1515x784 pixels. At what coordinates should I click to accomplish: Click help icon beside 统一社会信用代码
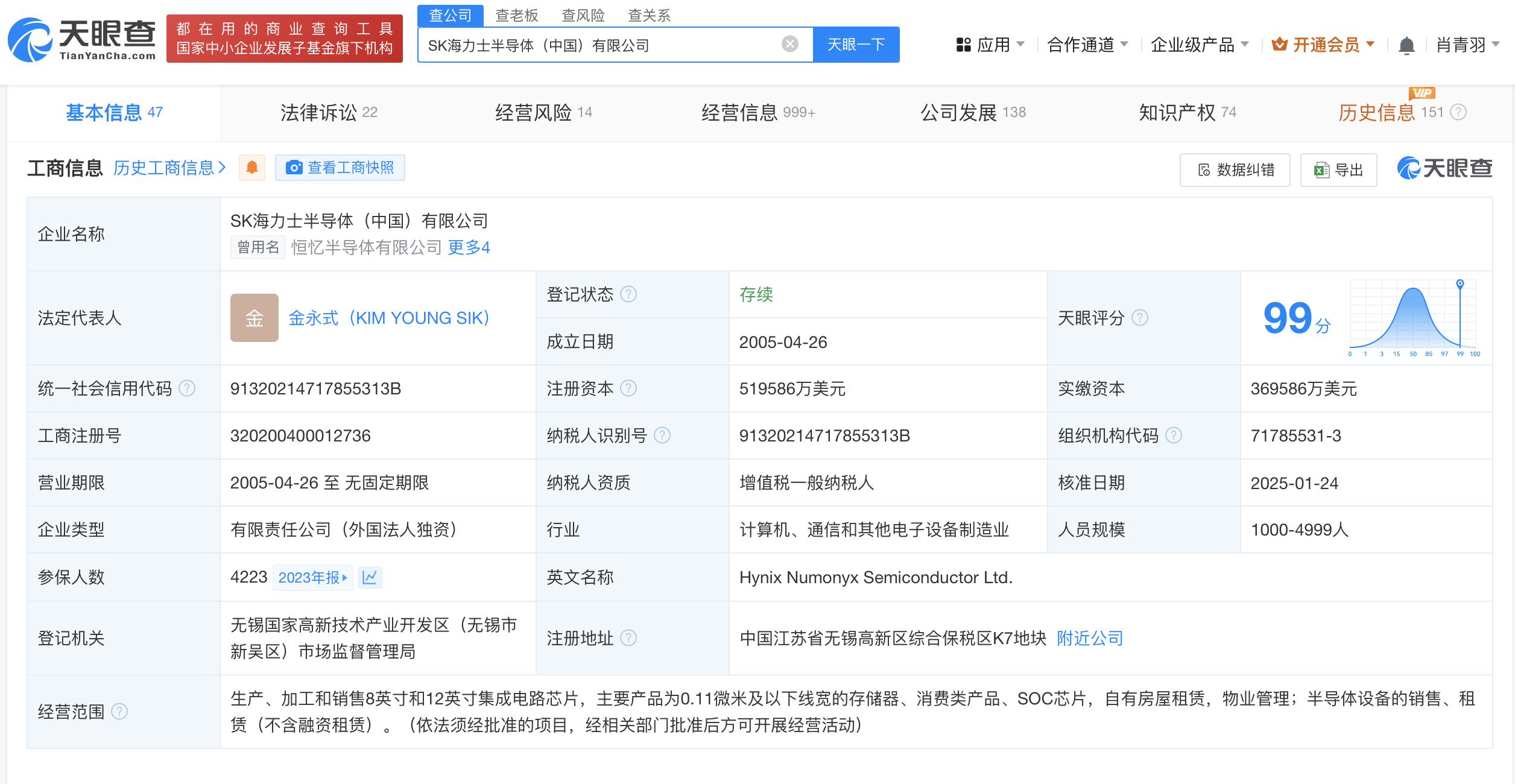tap(188, 388)
